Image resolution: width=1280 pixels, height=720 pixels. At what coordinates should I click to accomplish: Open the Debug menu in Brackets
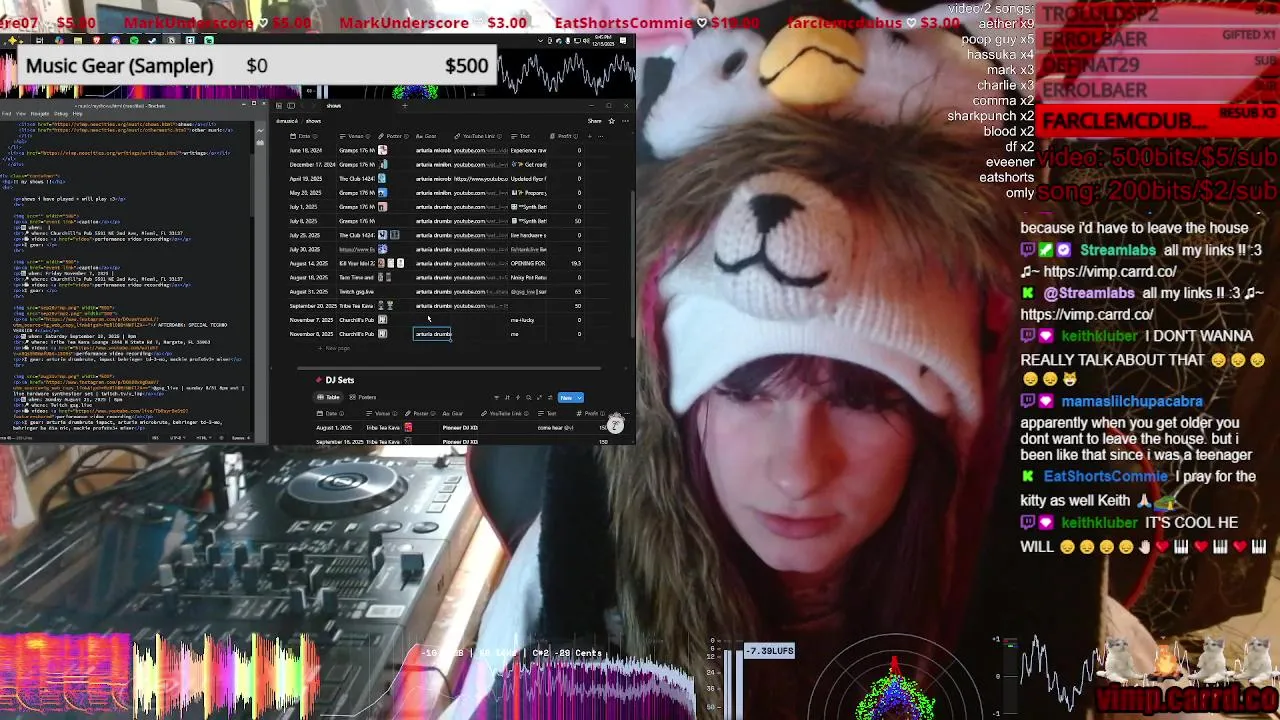pos(61,114)
